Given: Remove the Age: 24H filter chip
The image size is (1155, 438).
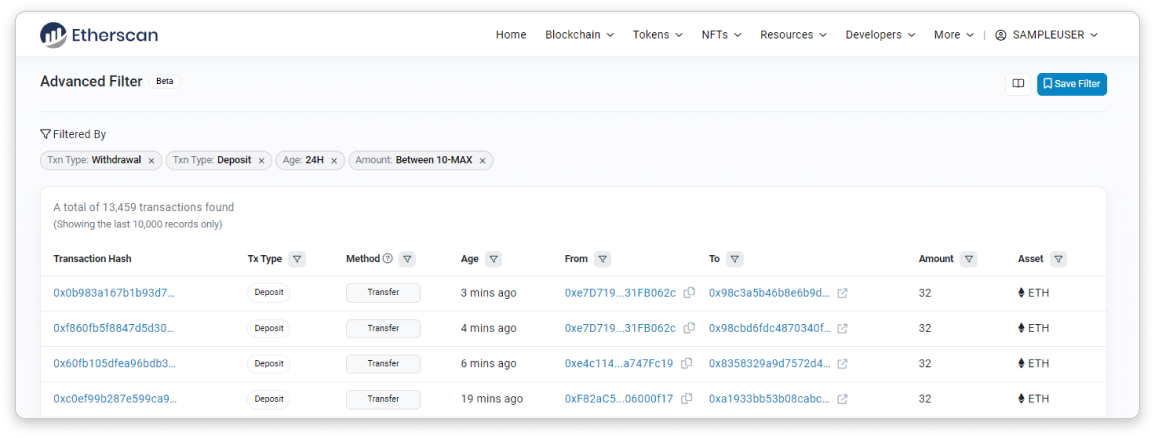Looking at the screenshot, I should tap(334, 160).
